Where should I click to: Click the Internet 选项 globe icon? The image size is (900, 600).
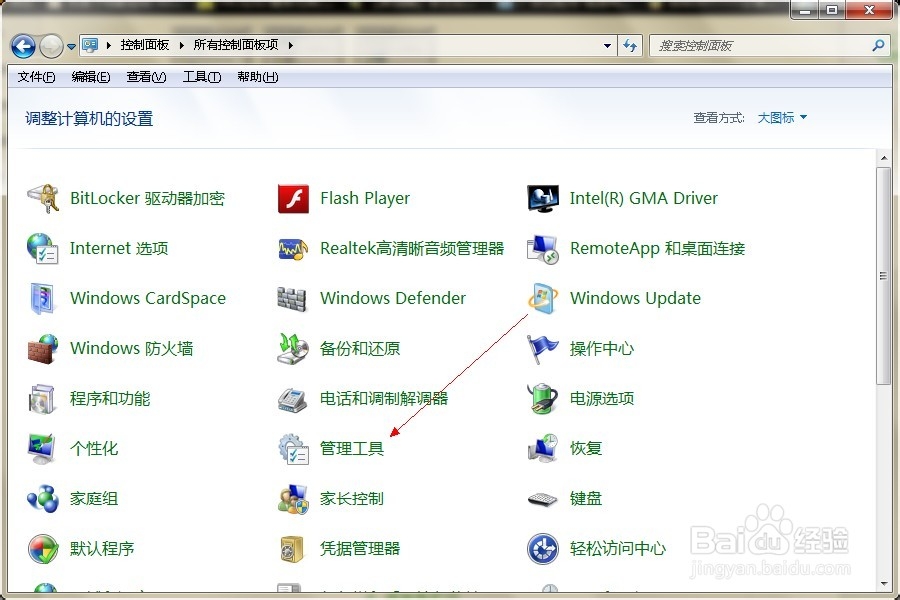43,249
